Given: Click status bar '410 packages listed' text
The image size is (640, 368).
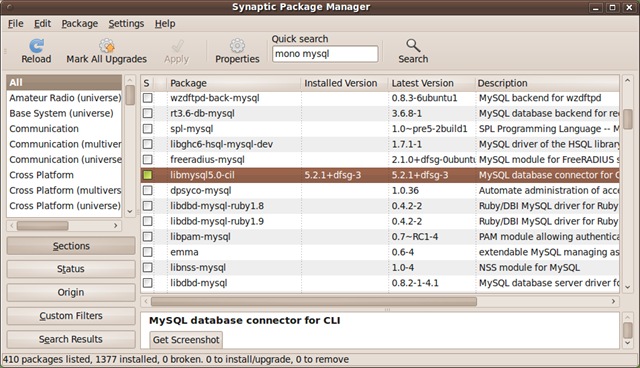Looking at the screenshot, I should point(47,359).
